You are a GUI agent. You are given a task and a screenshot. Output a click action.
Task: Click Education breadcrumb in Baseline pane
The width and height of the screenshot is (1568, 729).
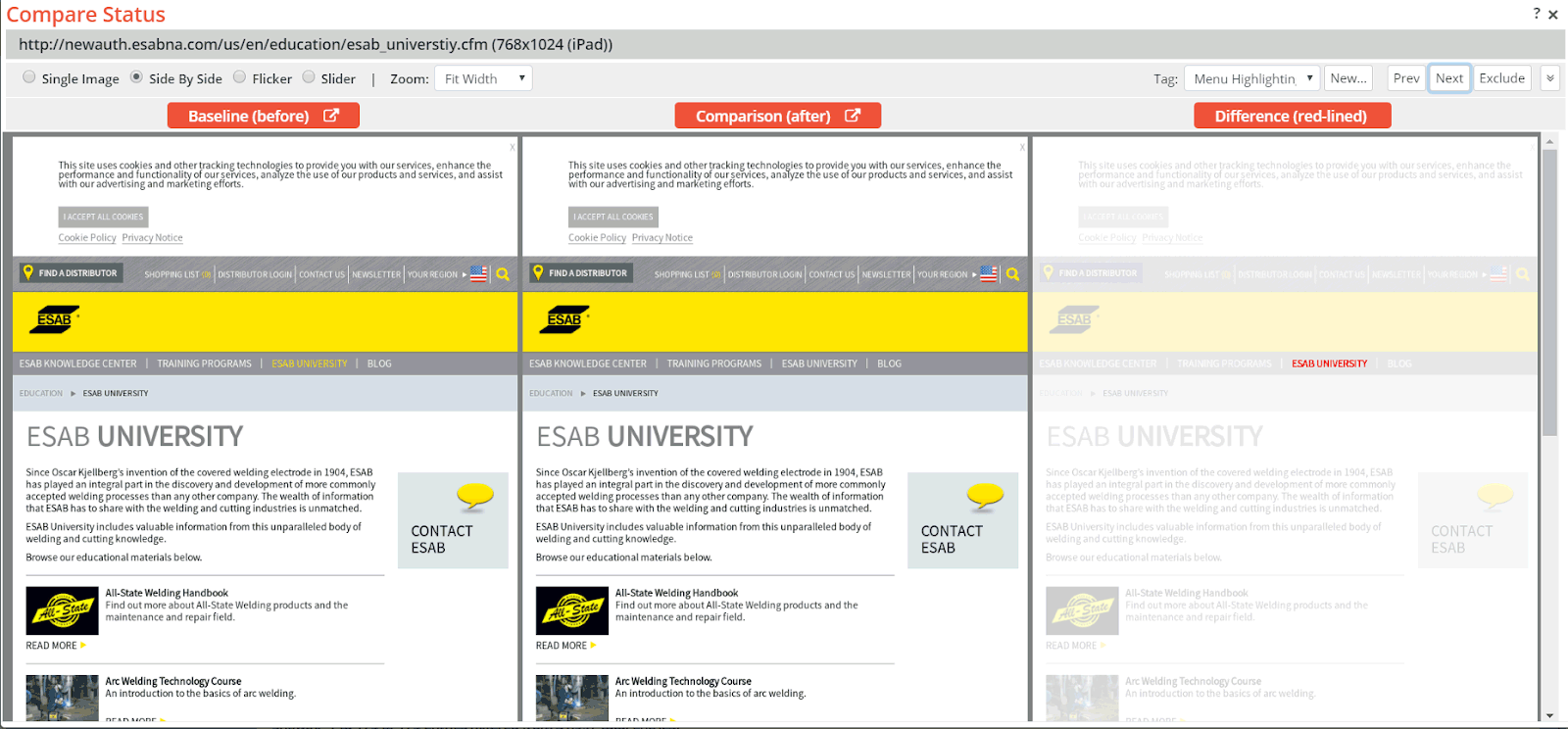tap(41, 393)
